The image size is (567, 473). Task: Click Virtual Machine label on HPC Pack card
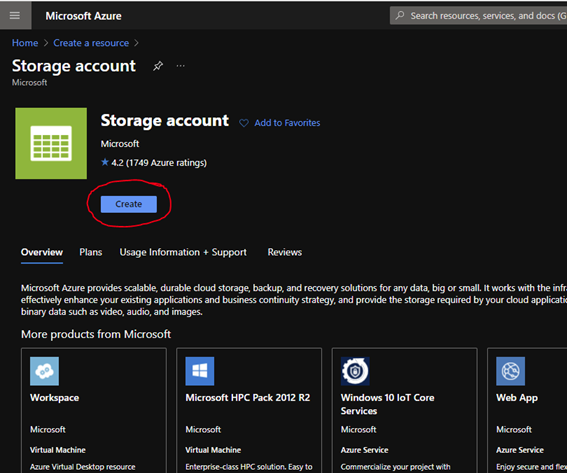(213, 450)
